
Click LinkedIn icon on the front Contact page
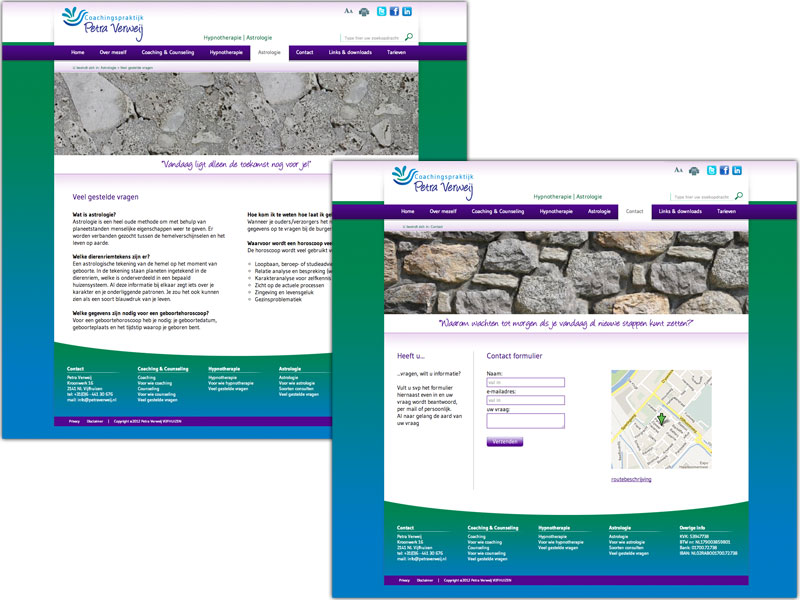737,171
